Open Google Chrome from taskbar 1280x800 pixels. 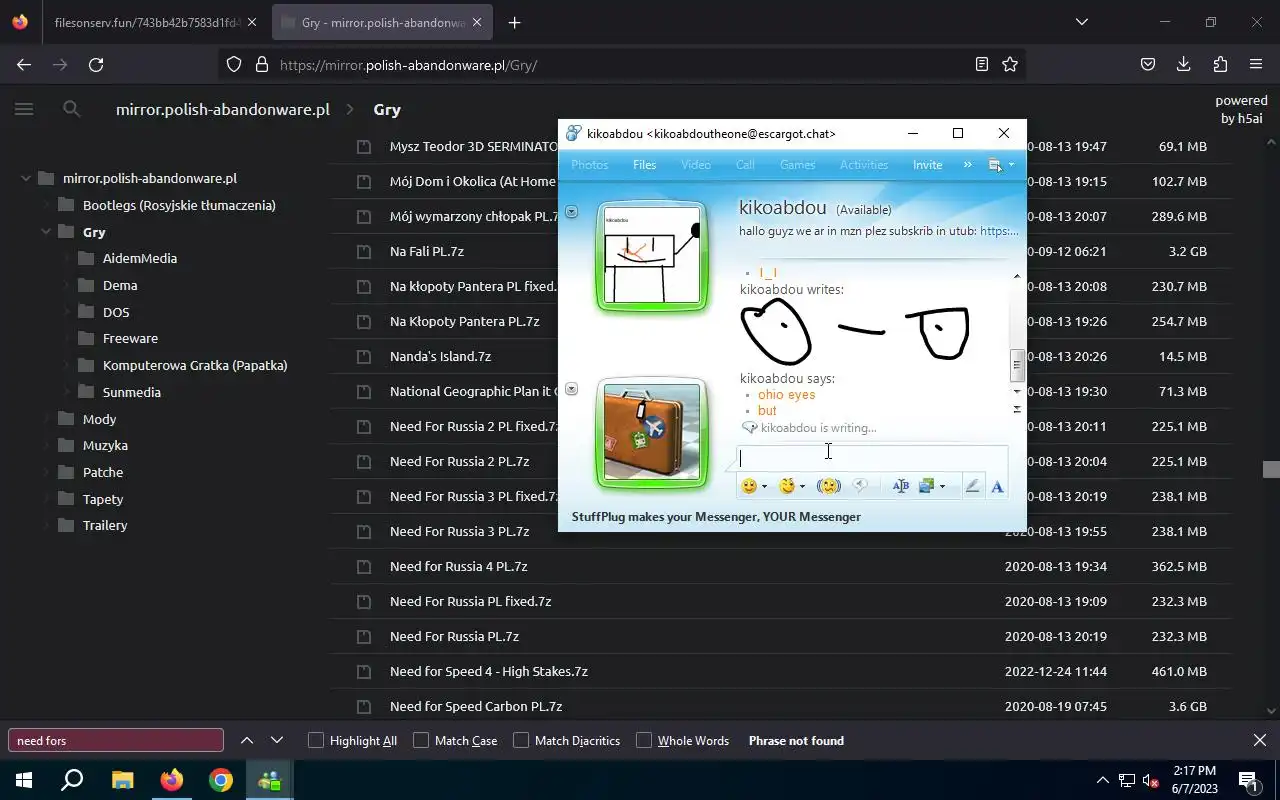pyautogui.click(x=221, y=780)
